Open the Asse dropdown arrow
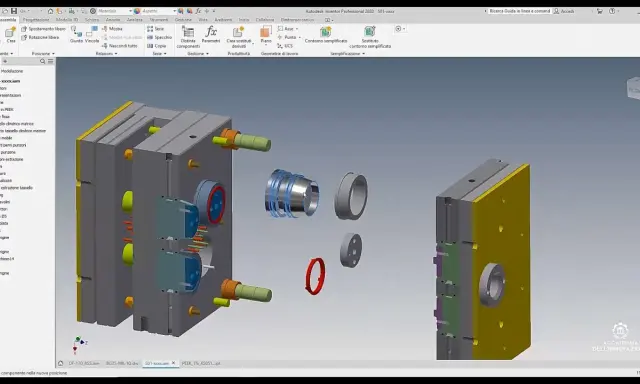The image size is (640, 384). [x=297, y=29]
